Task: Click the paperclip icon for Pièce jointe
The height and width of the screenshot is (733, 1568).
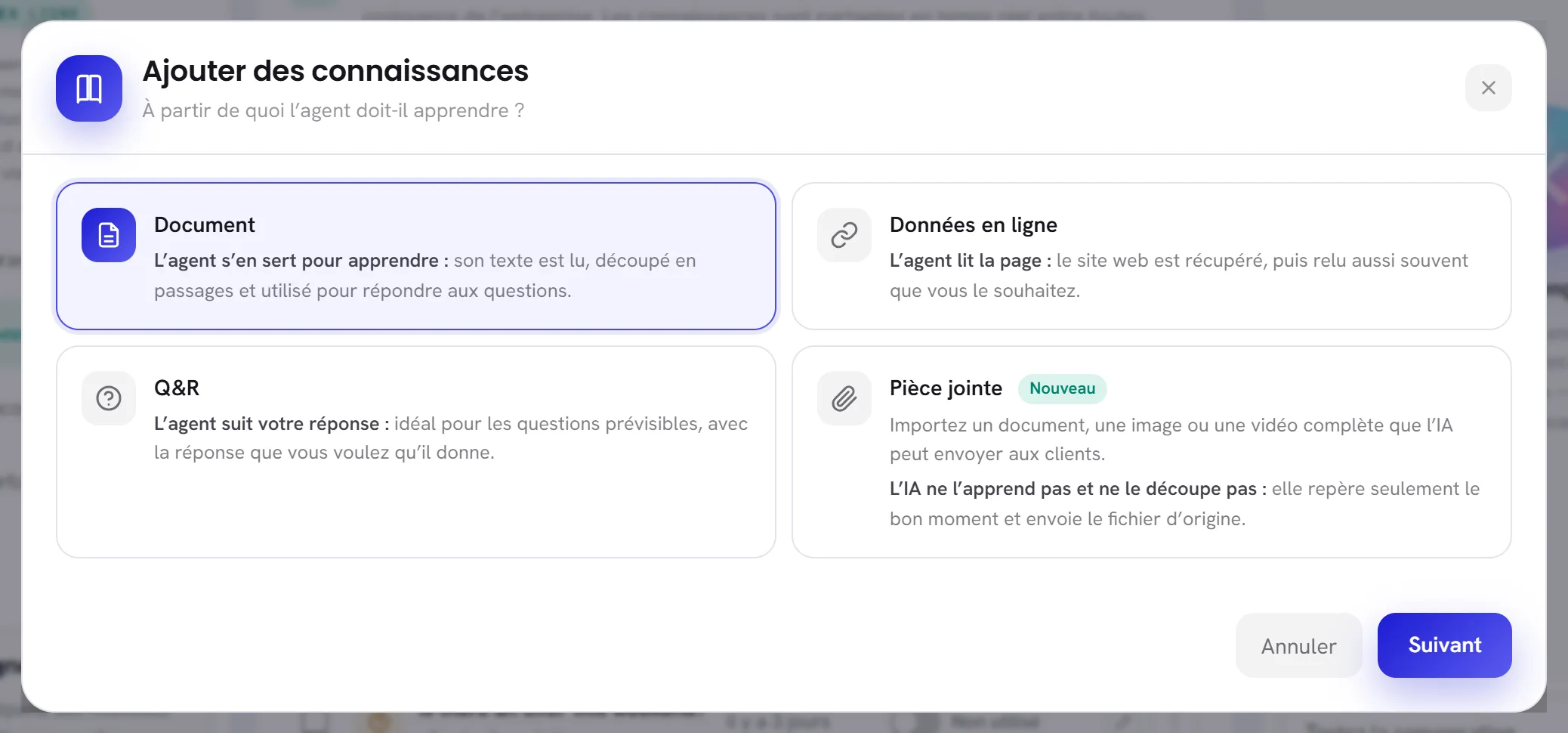Action: pyautogui.click(x=844, y=398)
